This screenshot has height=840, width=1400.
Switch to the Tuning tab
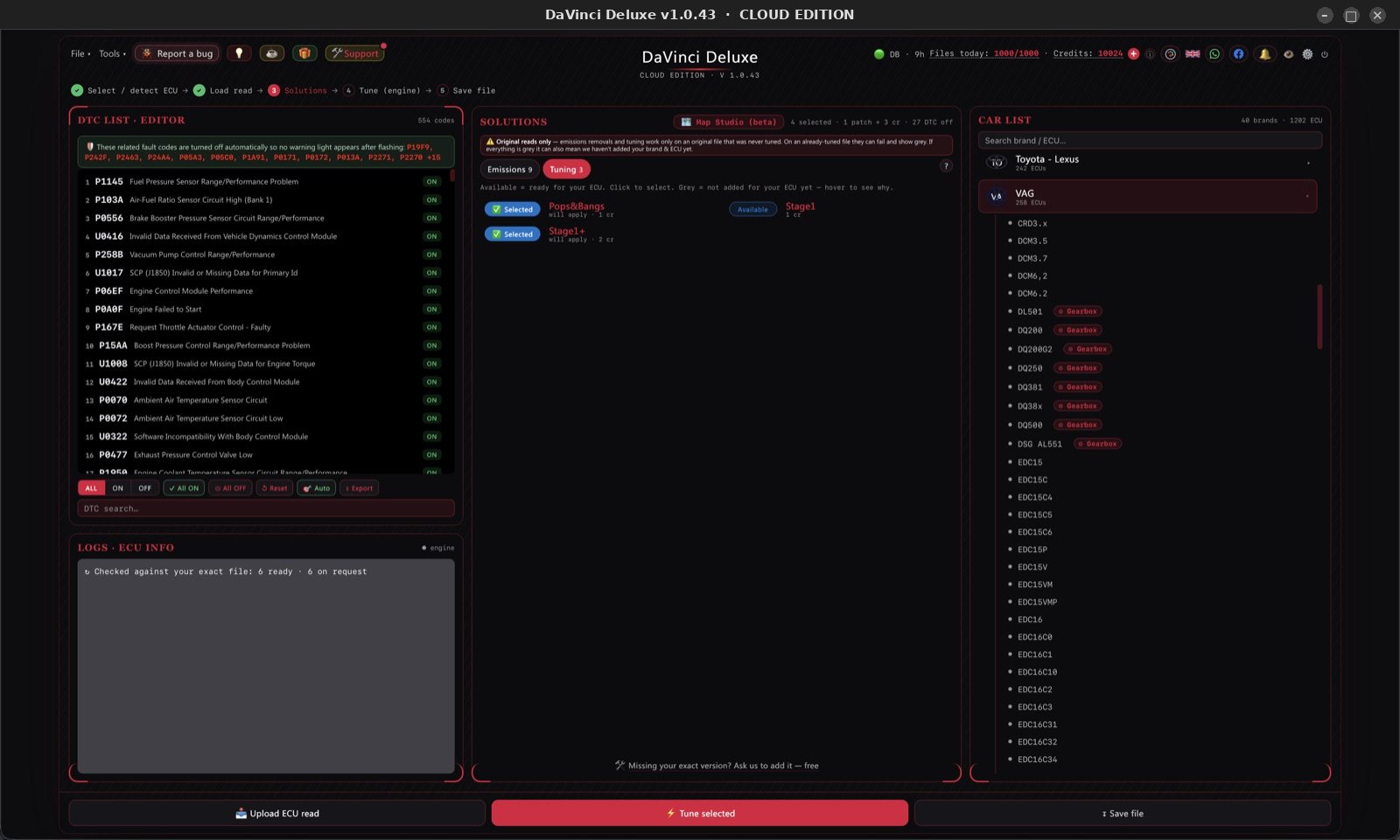[566, 170]
